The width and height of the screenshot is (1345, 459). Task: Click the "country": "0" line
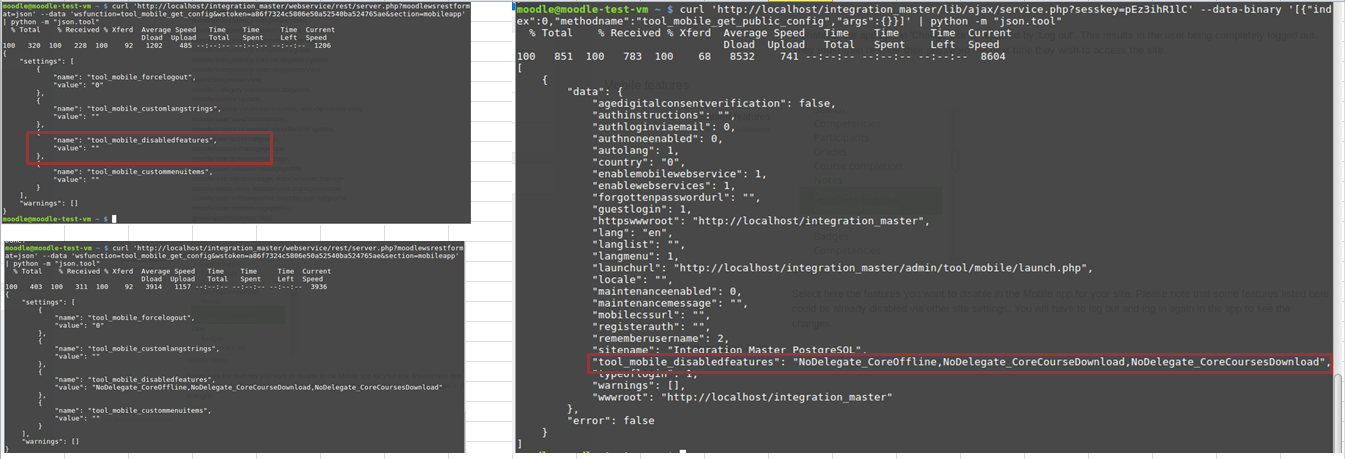pos(639,162)
